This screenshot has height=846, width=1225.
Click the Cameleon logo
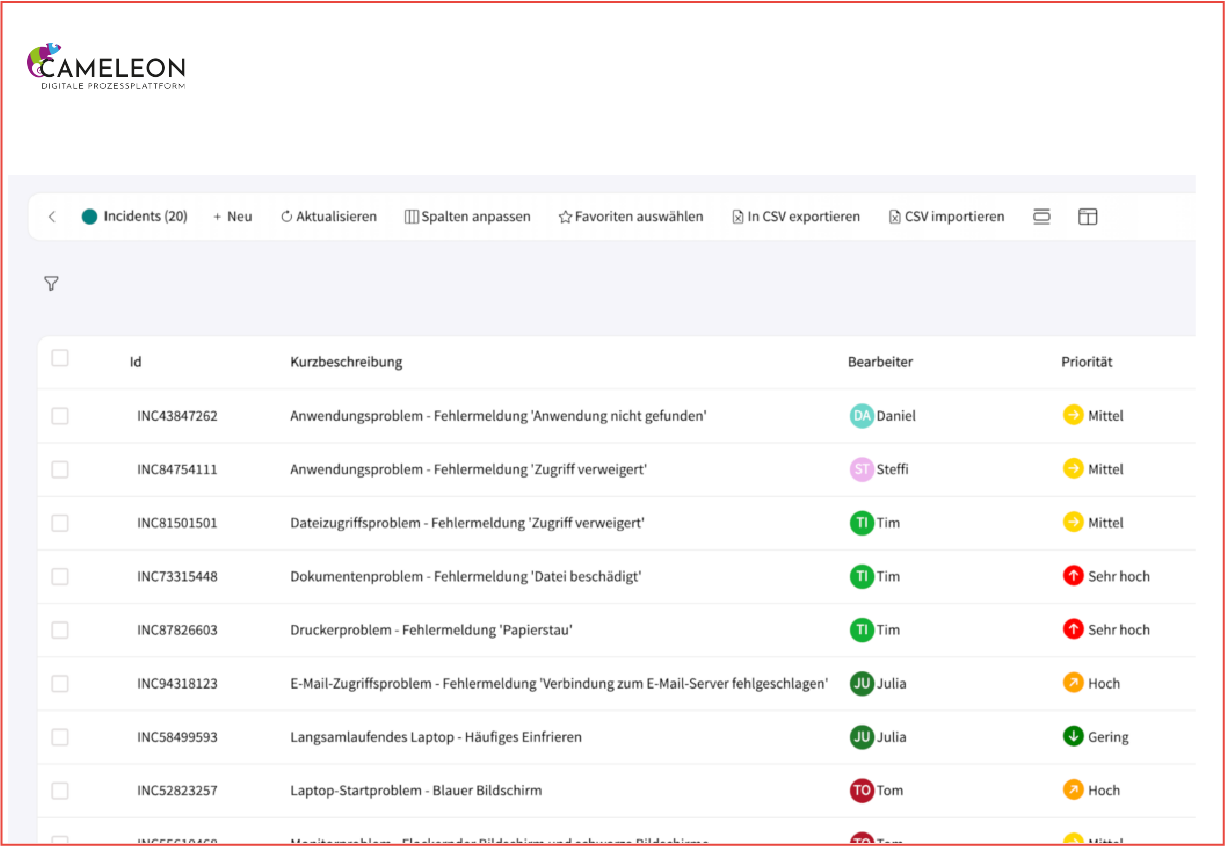[105, 68]
